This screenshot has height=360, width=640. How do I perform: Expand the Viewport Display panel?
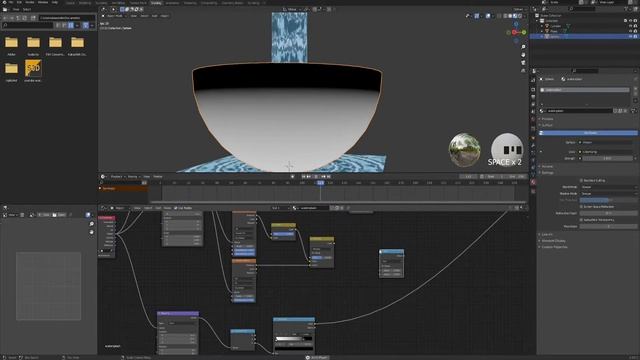pyautogui.click(x=553, y=241)
